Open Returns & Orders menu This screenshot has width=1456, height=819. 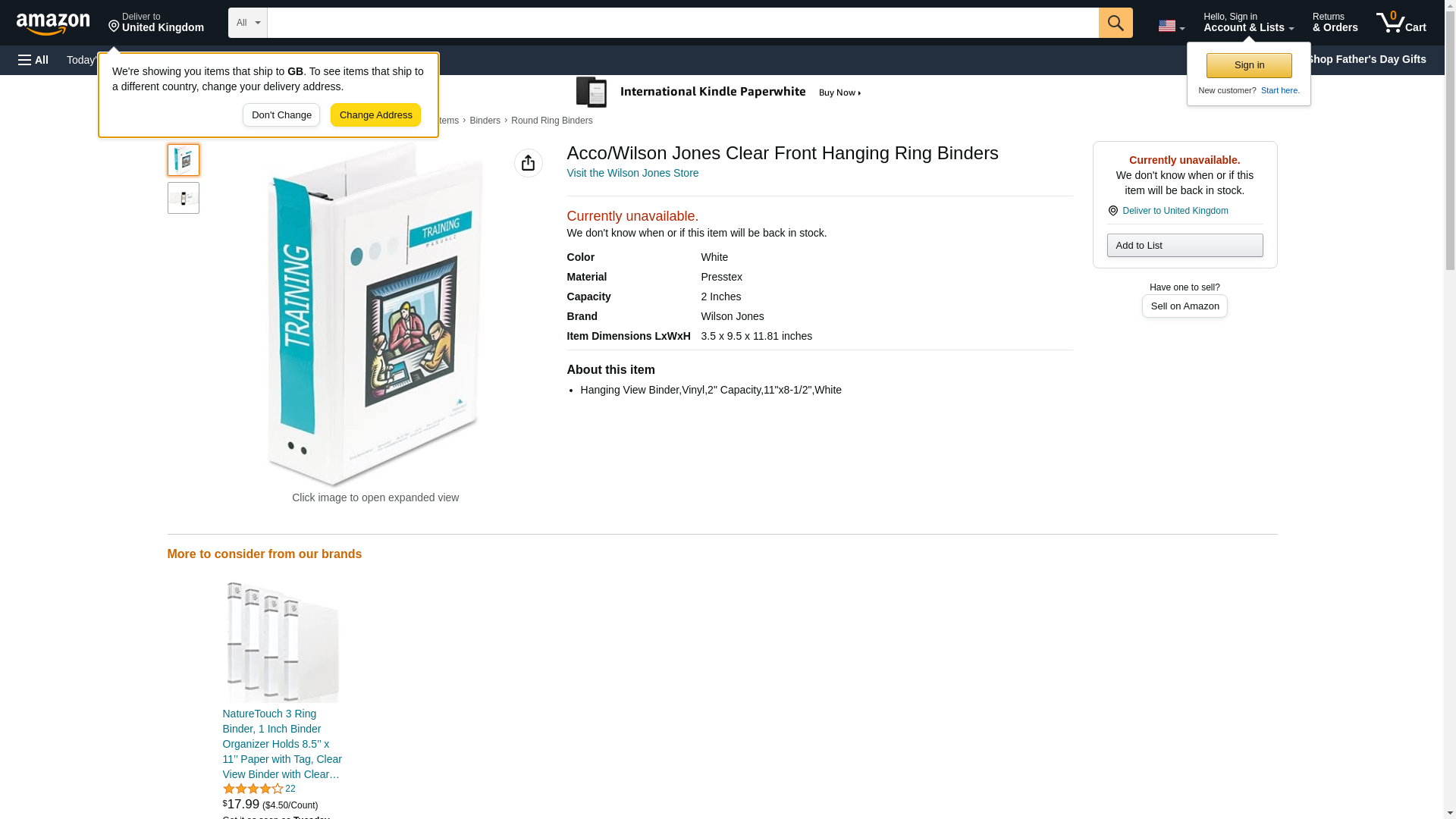1335,23
